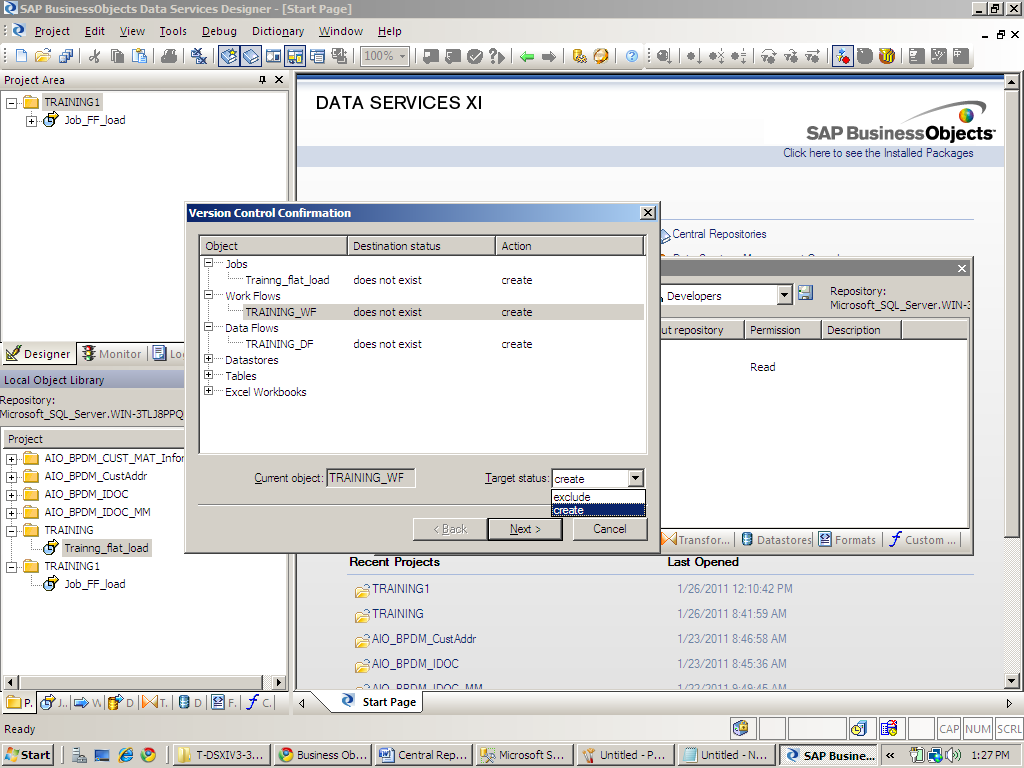Toggle the Project Area toolbar icon
This screenshot has width=1024, height=768.
tap(295, 56)
